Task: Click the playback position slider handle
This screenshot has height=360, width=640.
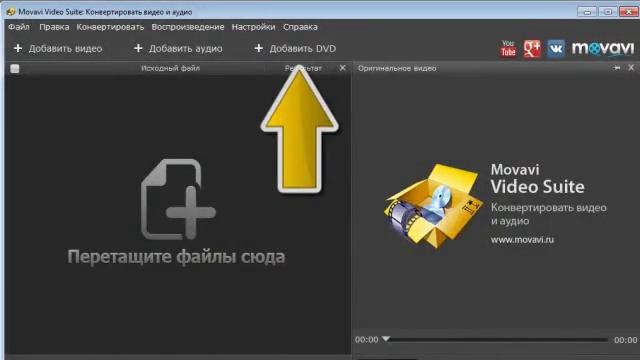Action: (x=386, y=339)
